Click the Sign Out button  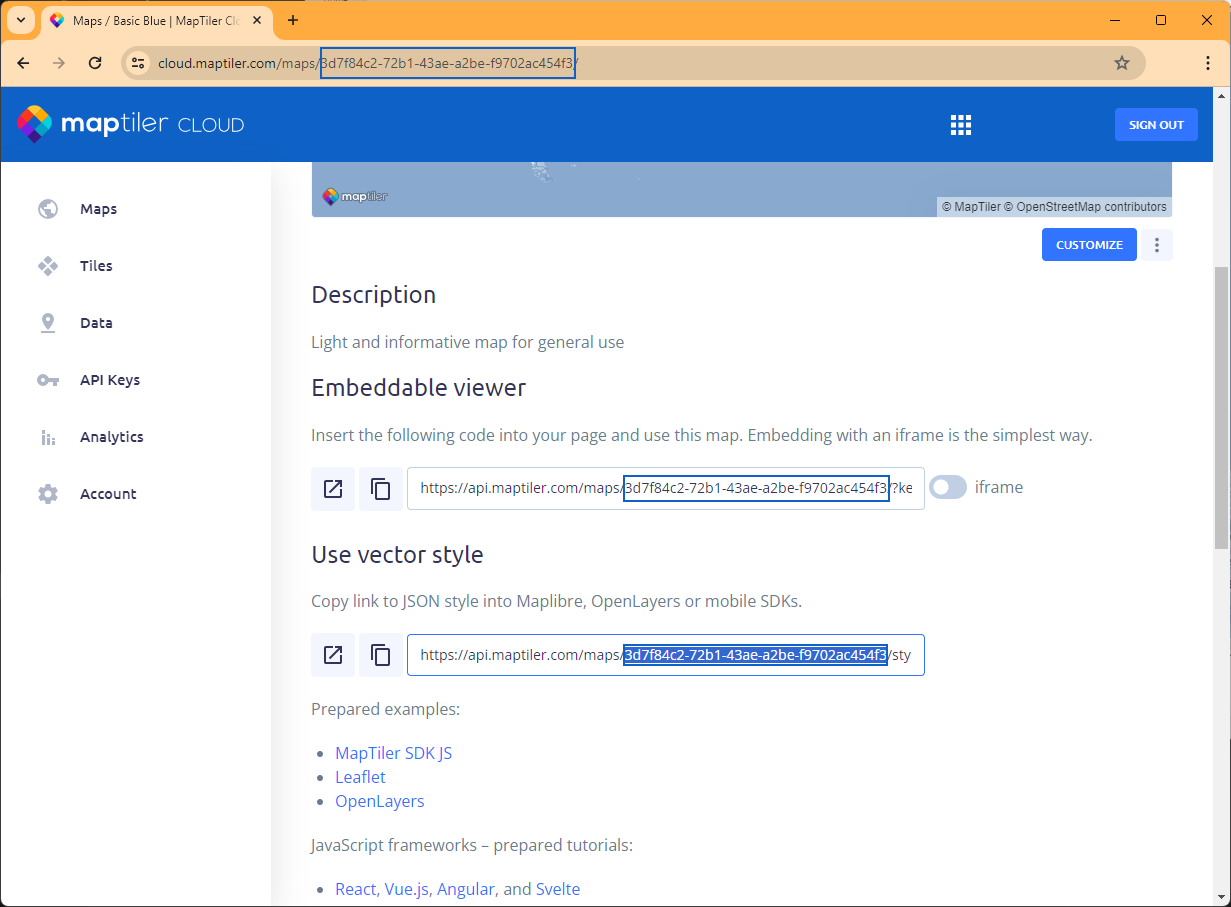coord(1156,125)
